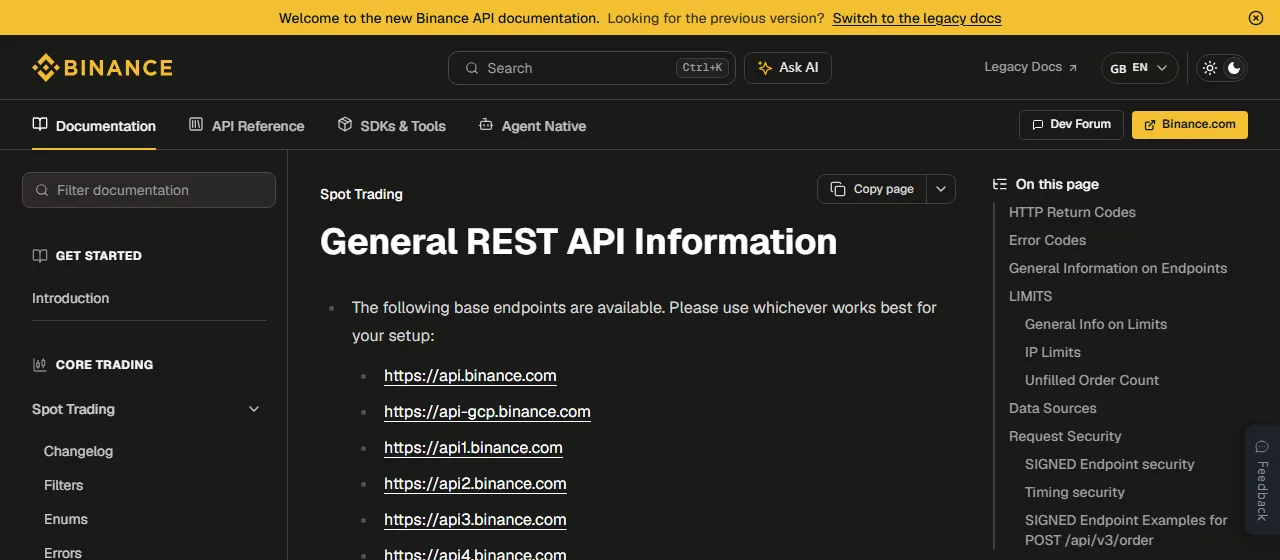Click the Dev Forum button
This screenshot has height=560, width=1280.
pyautogui.click(x=1071, y=125)
